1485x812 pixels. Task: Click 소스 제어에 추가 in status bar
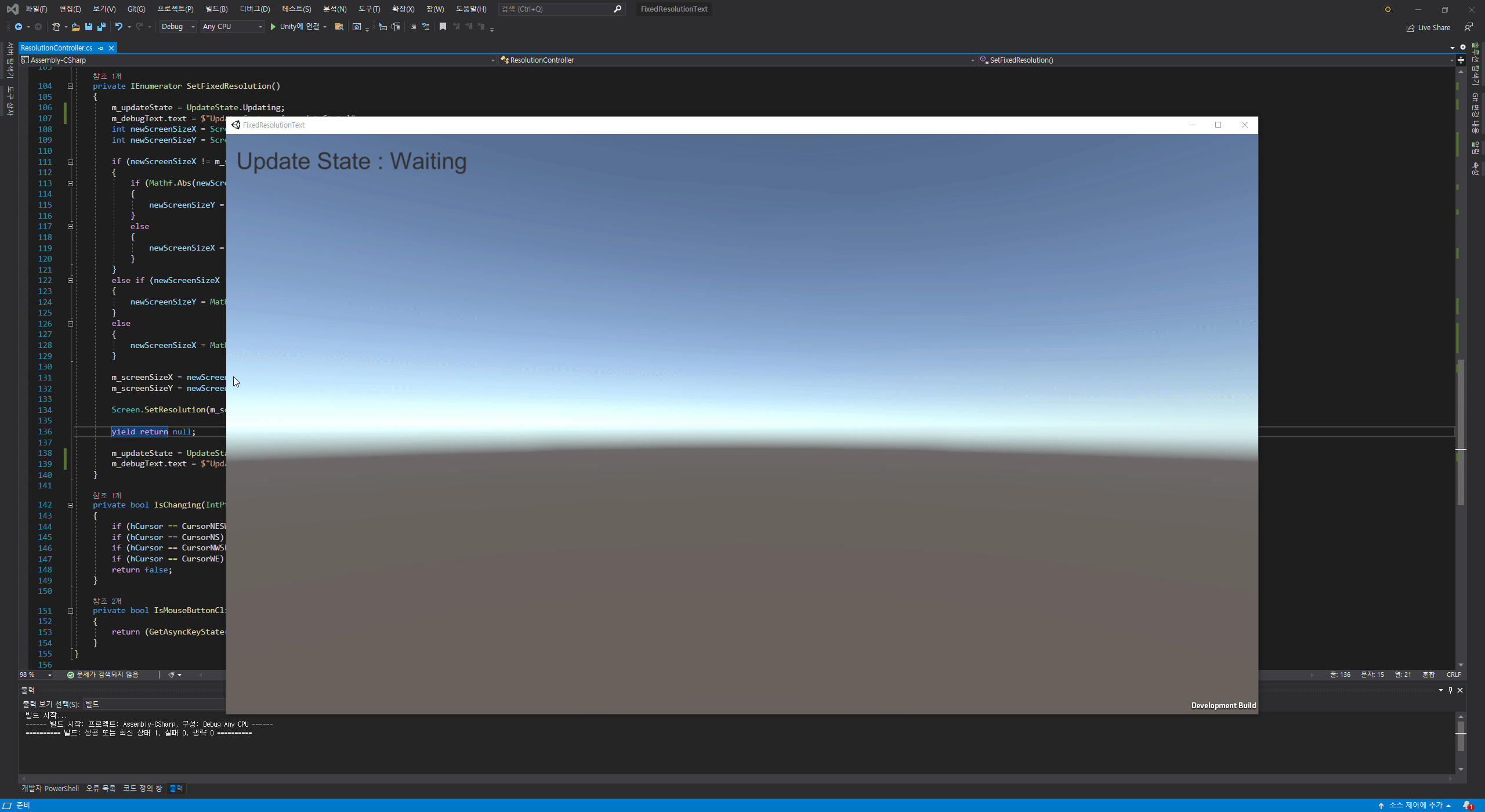tap(1415, 805)
